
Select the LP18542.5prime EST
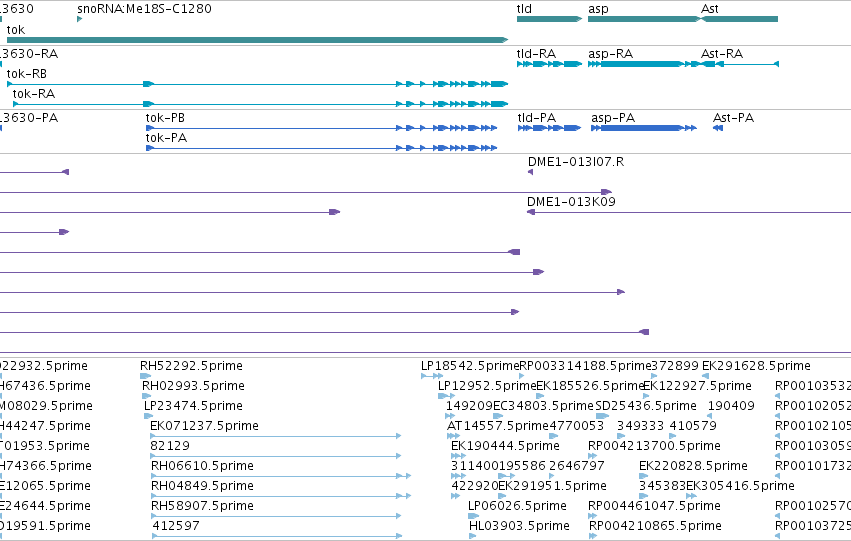point(432,376)
